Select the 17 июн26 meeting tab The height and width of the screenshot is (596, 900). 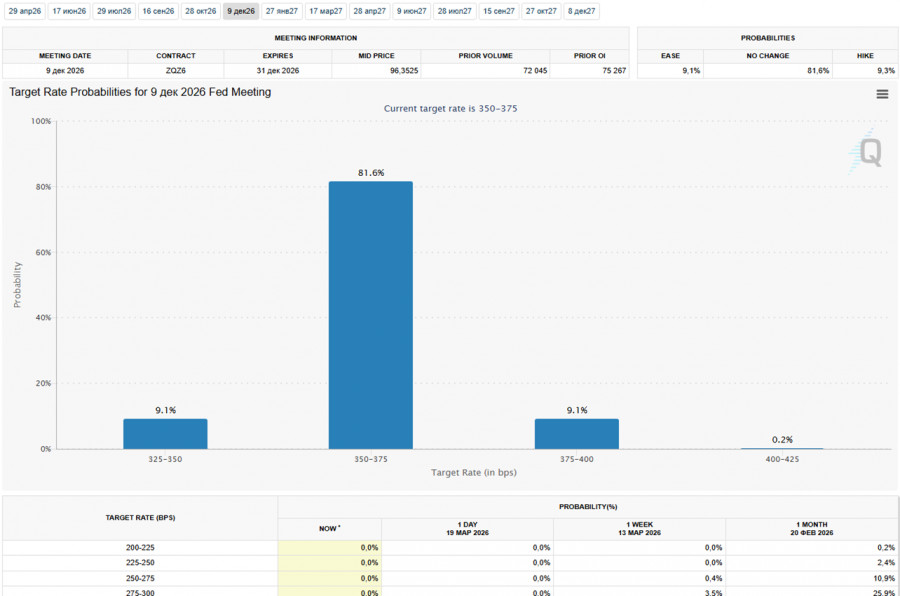pyautogui.click(x=69, y=11)
